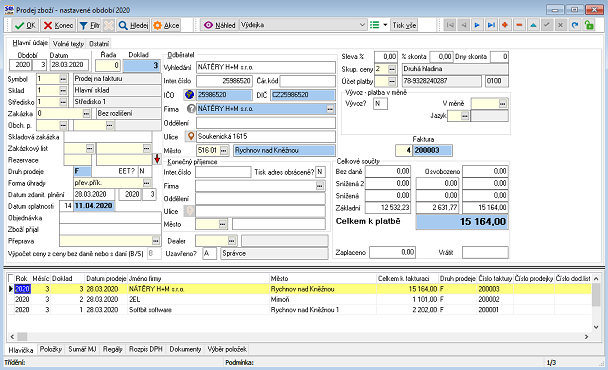Click the grid horizontal scrollbar right arrow

[586, 337]
